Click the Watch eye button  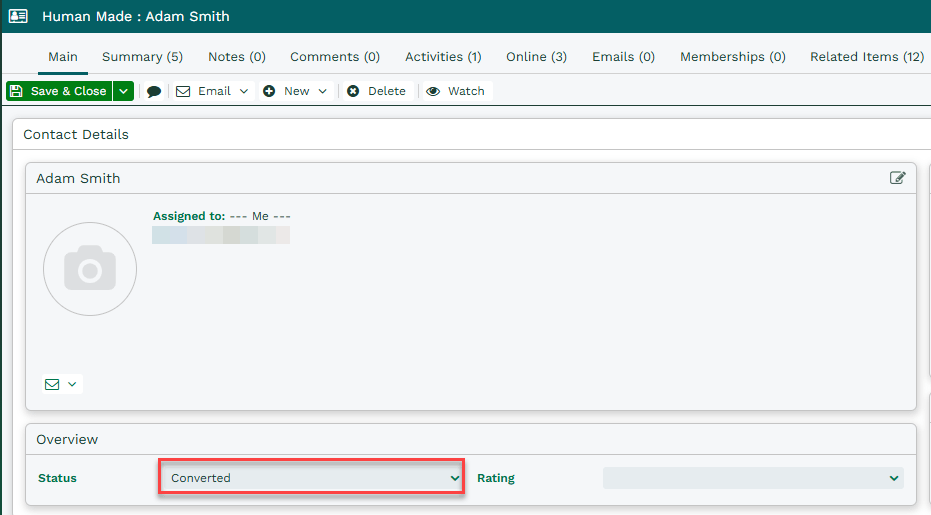[x=456, y=91]
